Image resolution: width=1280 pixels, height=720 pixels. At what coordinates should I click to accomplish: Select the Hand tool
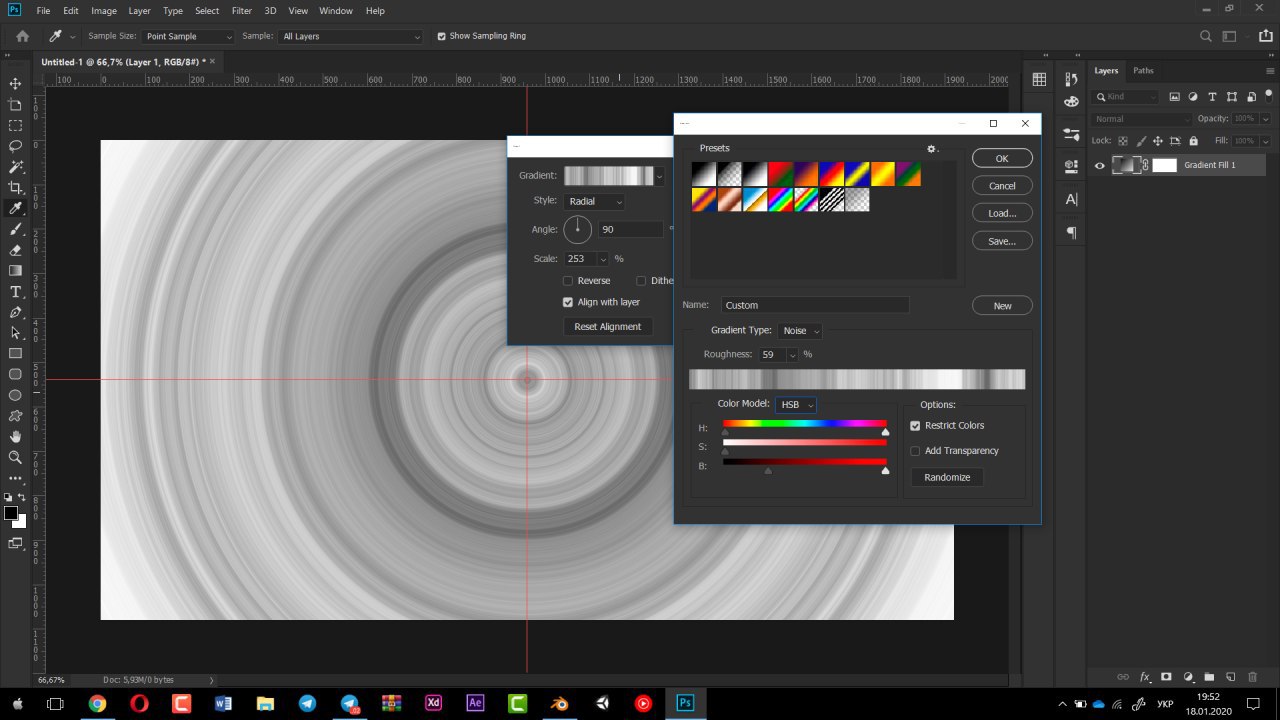(x=15, y=437)
